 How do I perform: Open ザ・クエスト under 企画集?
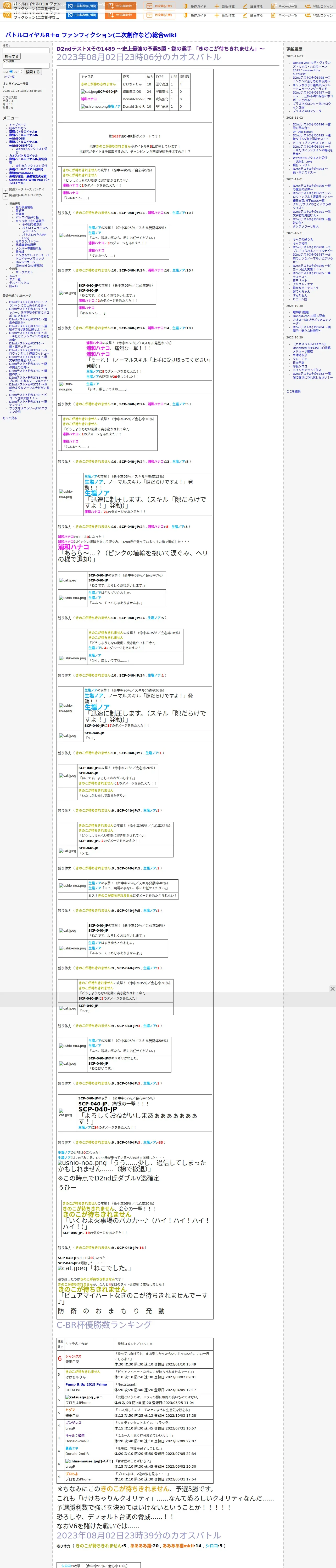(x=24, y=272)
